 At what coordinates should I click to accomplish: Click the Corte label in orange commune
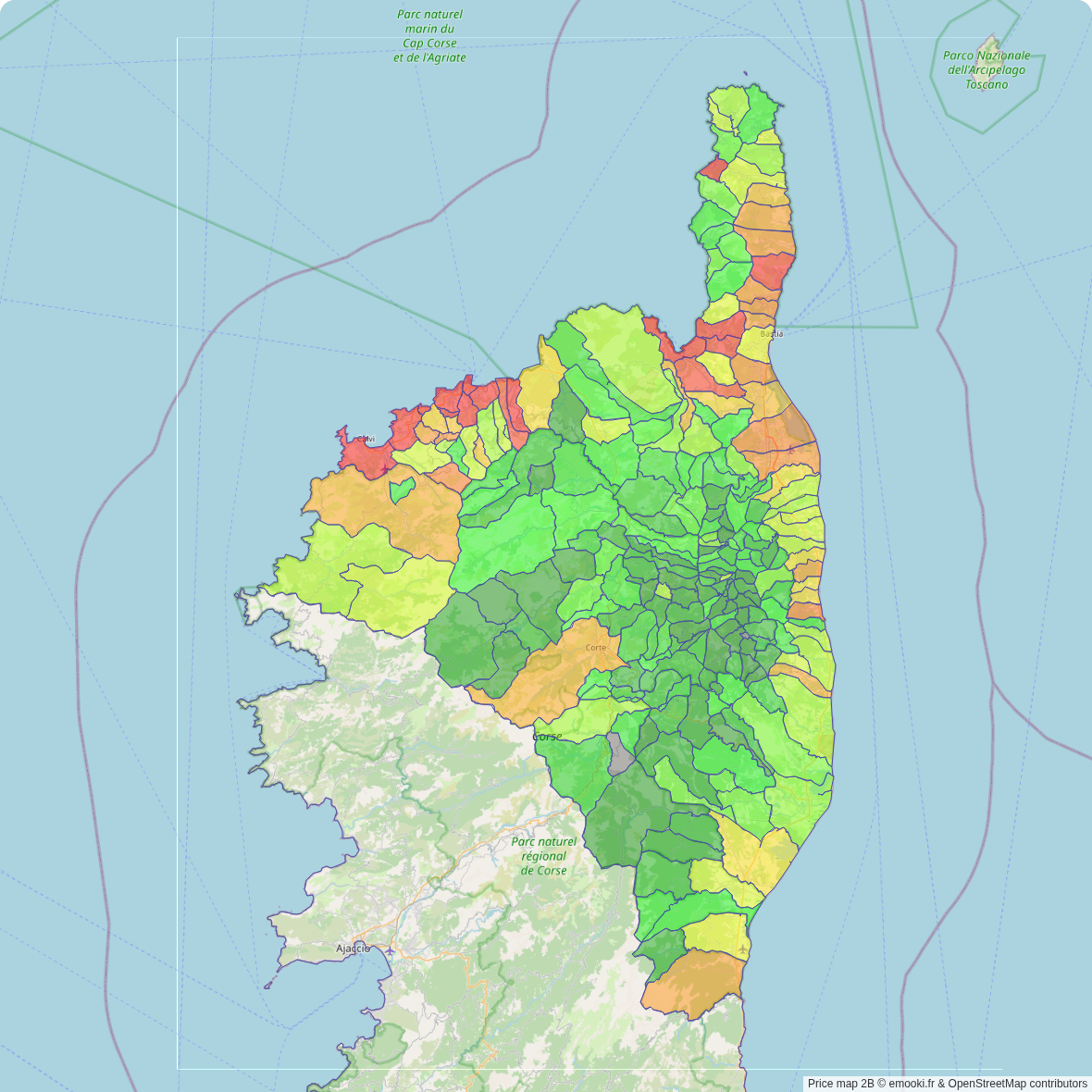596,648
